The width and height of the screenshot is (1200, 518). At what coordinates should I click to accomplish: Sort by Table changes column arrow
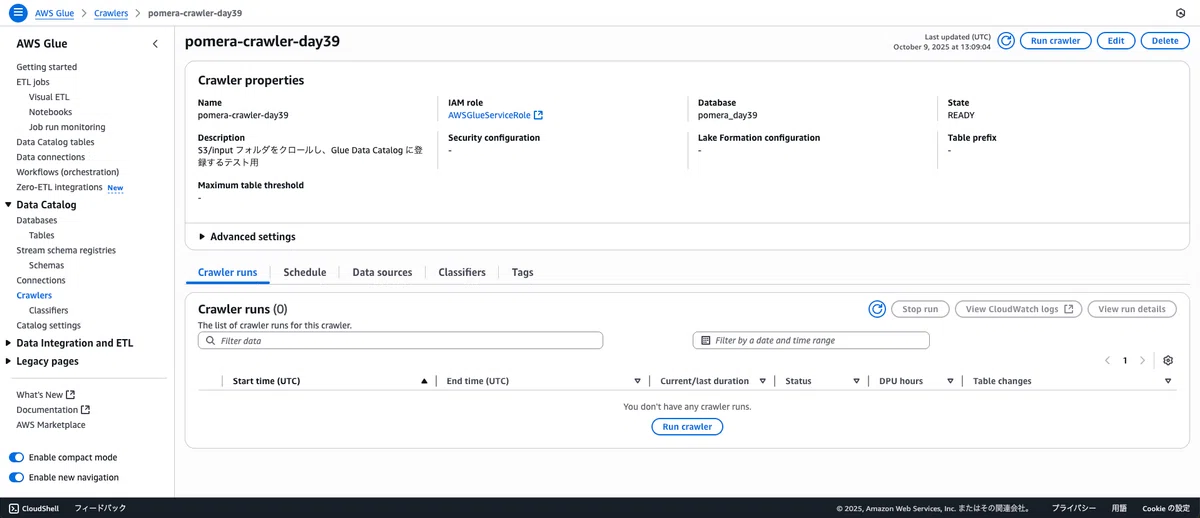[x=1168, y=381]
